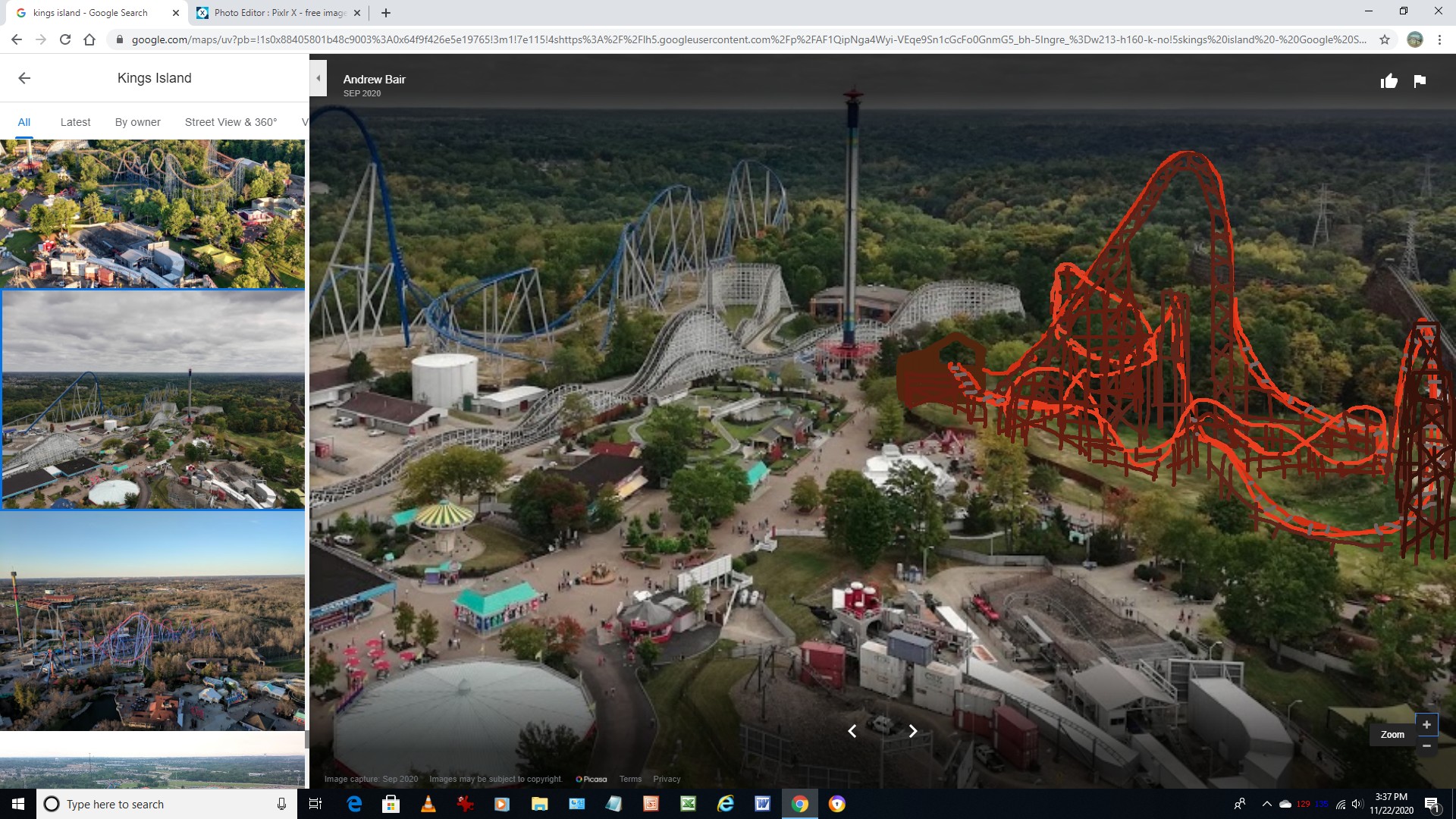Zoom out with the minus button
This screenshot has height=819, width=1456.
point(1426,746)
